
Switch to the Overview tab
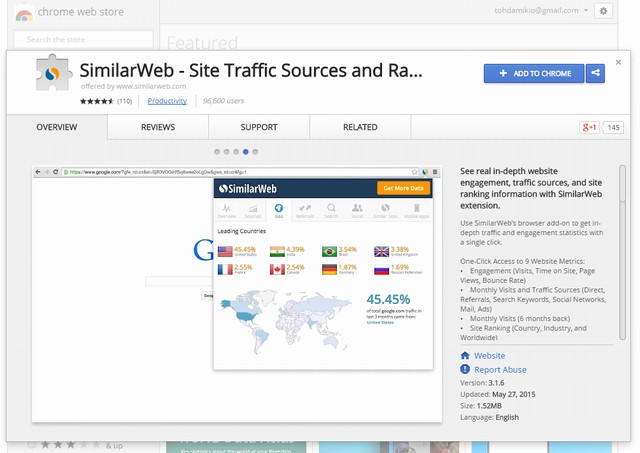tap(57, 127)
